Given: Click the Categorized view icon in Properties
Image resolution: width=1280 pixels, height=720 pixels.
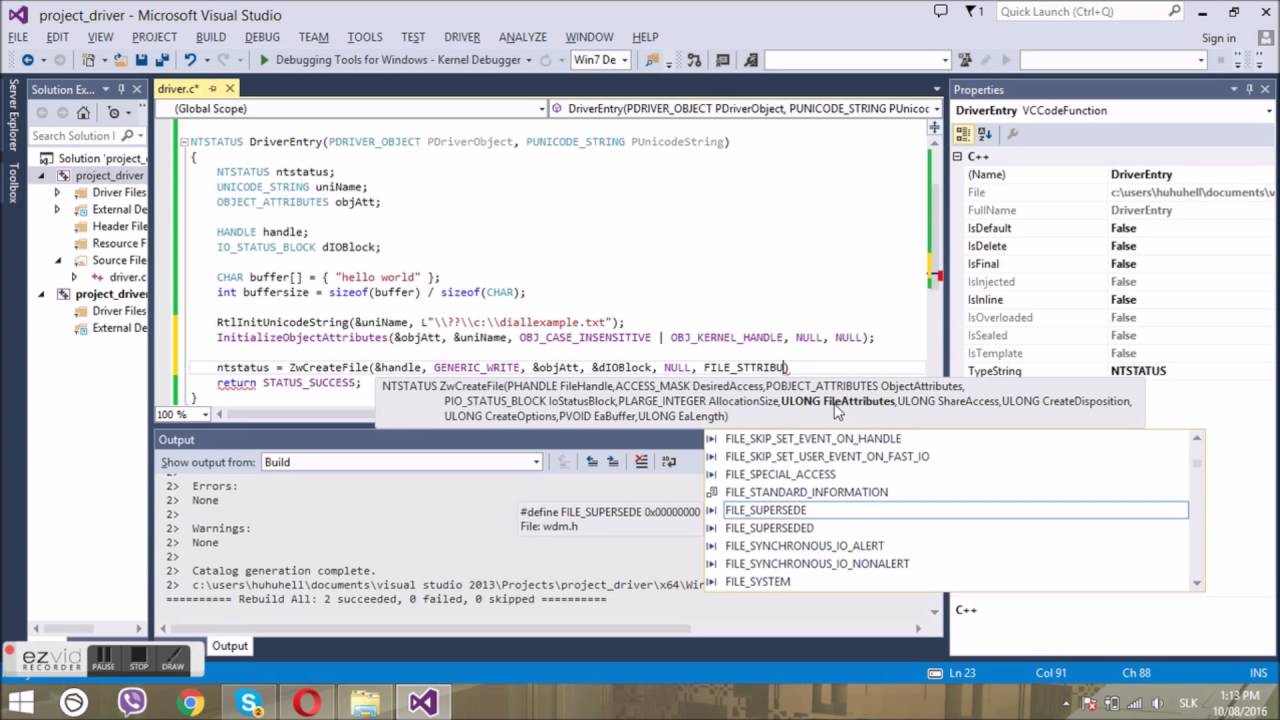Looking at the screenshot, I should [x=963, y=133].
